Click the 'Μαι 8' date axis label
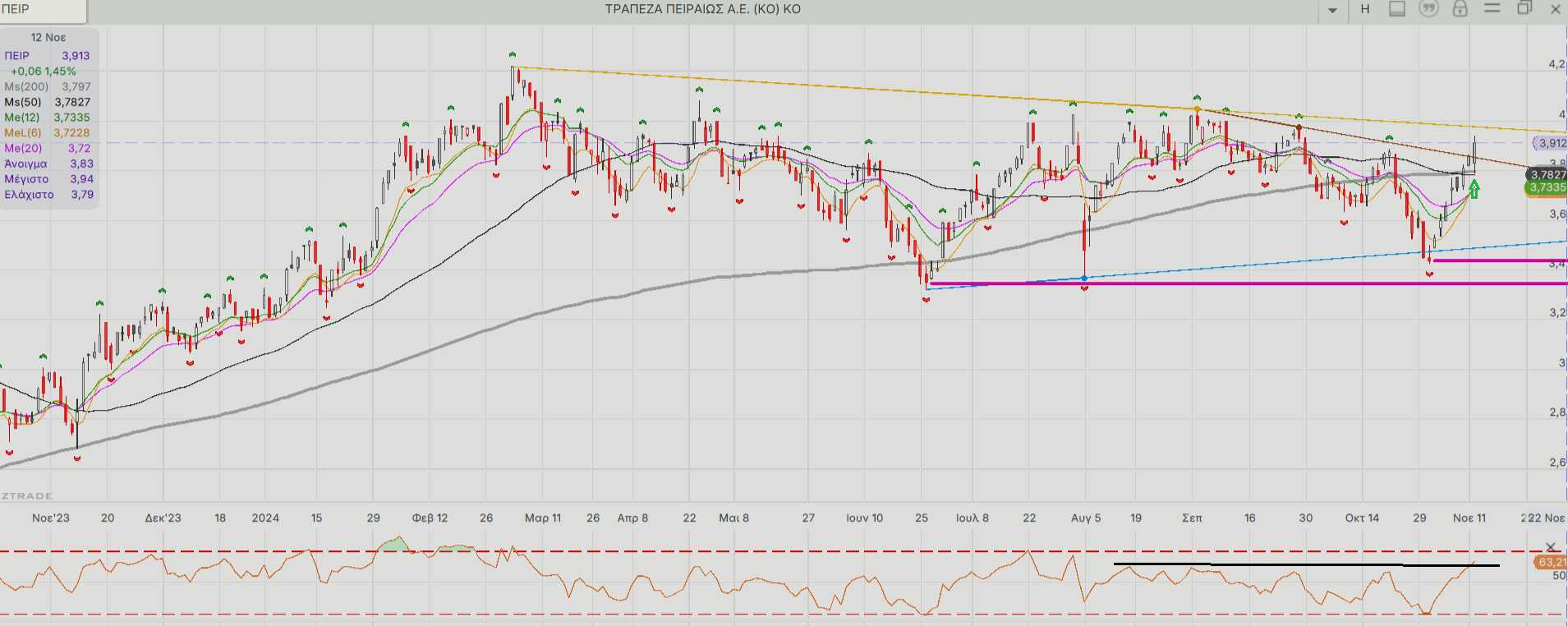Viewport: 1568px width, 626px height. (733, 518)
